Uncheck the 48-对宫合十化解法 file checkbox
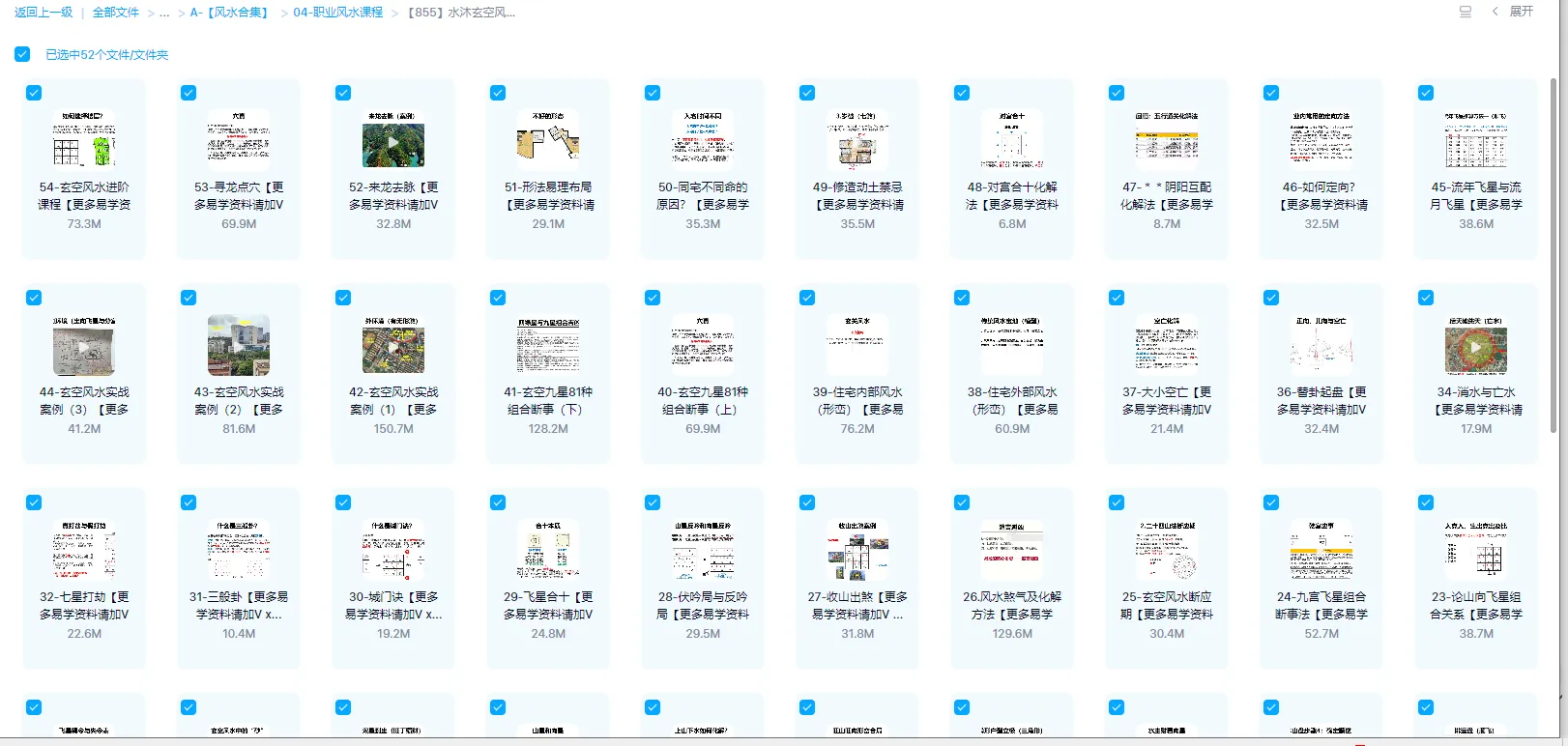This screenshot has width=1568, height=746. coord(962,93)
